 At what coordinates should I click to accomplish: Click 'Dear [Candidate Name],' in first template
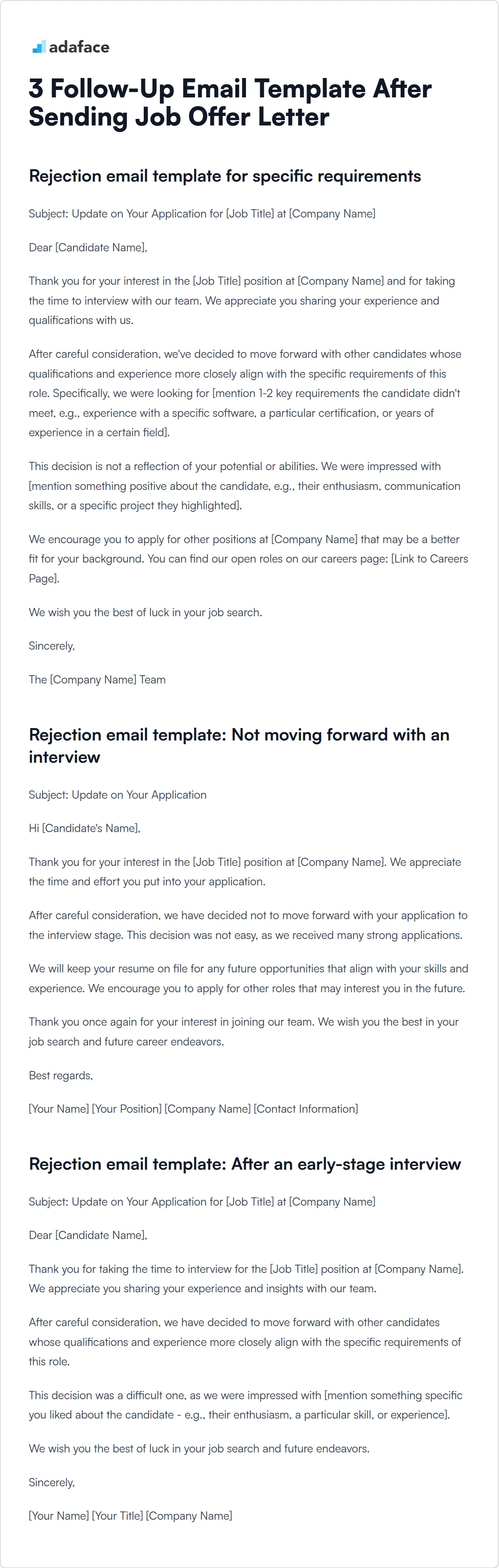88,248
